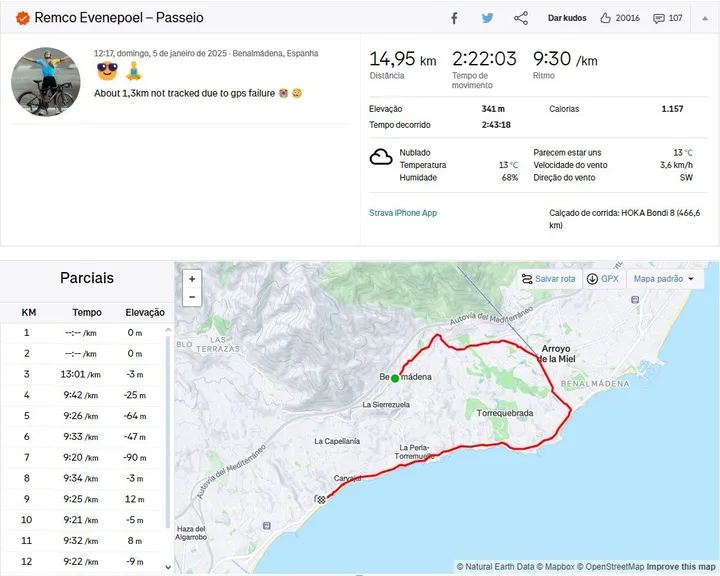Viewport: 720px width, 576px height.
Task: Zoom out on the map
Action: [192, 297]
